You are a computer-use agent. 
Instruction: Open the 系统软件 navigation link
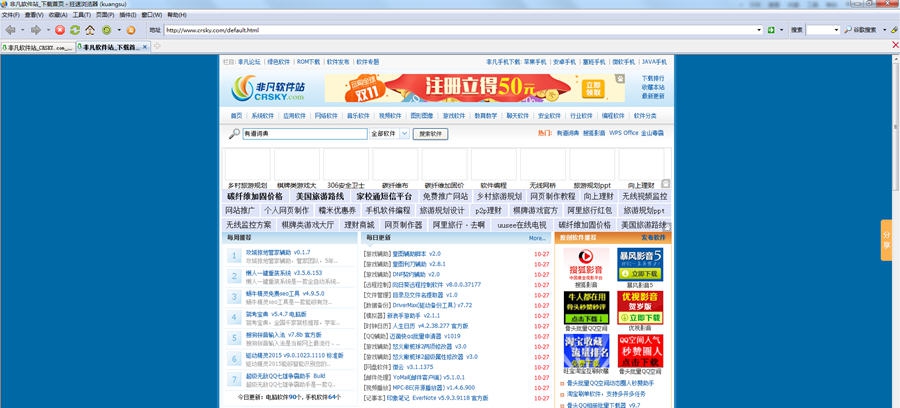click(262, 116)
